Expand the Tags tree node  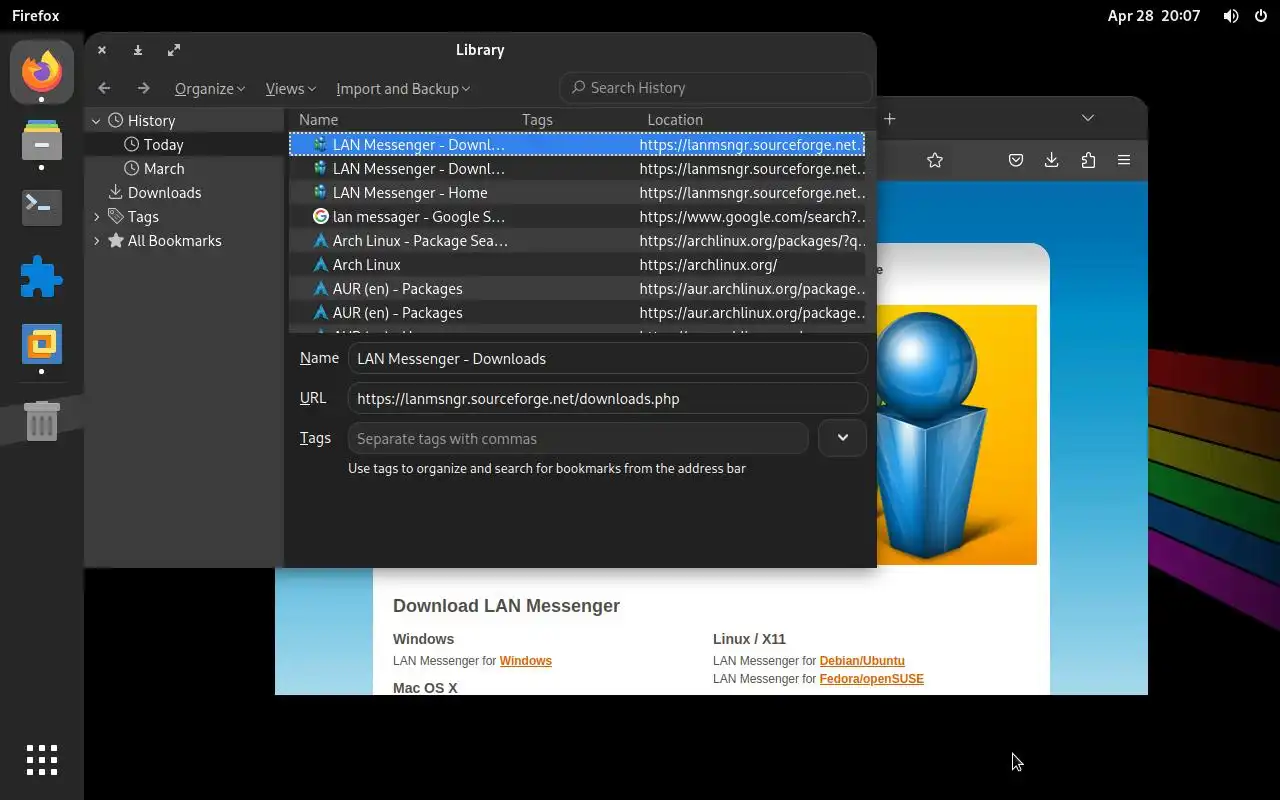96,216
